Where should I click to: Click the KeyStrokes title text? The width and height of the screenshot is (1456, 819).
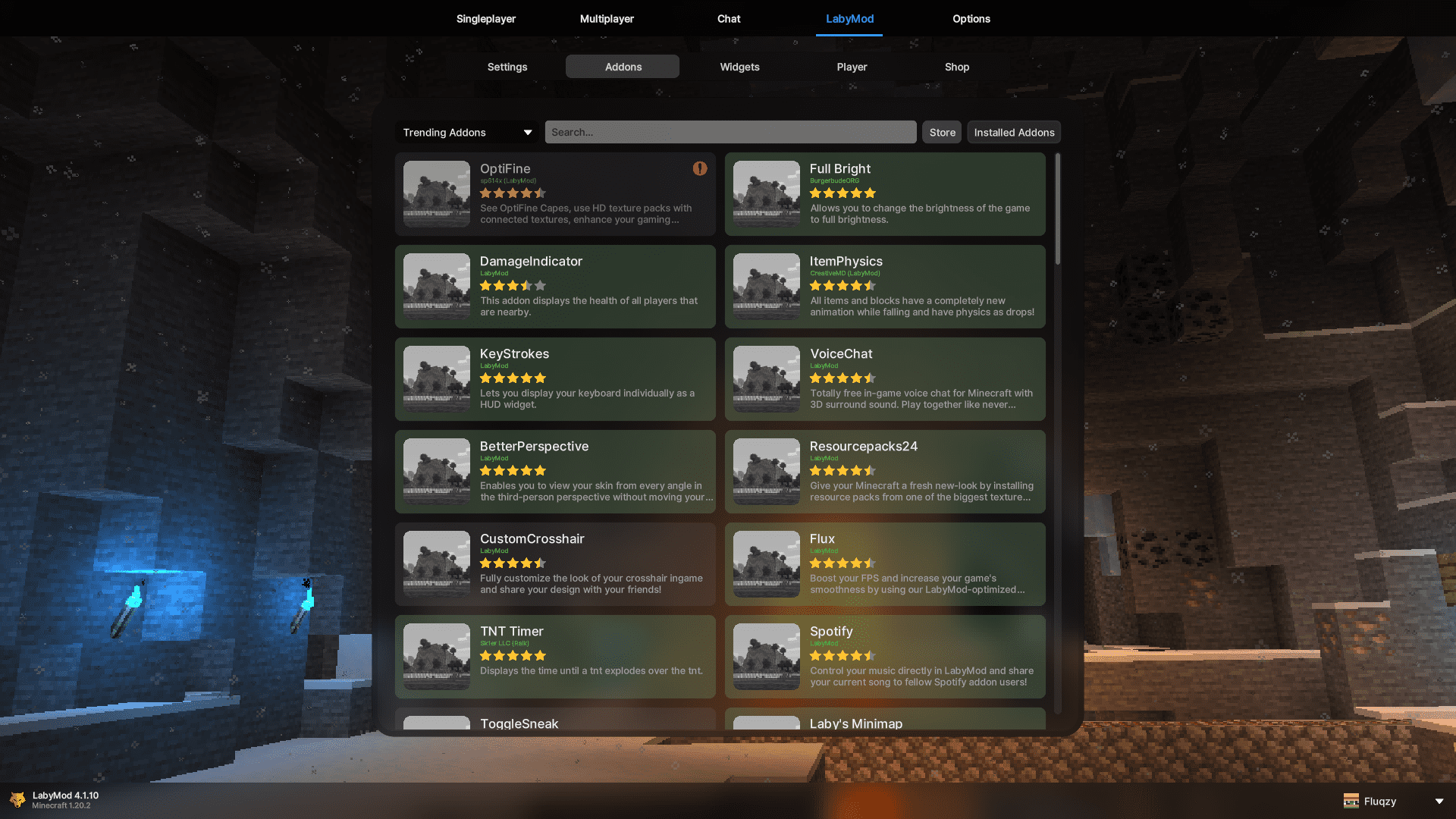coord(514,353)
